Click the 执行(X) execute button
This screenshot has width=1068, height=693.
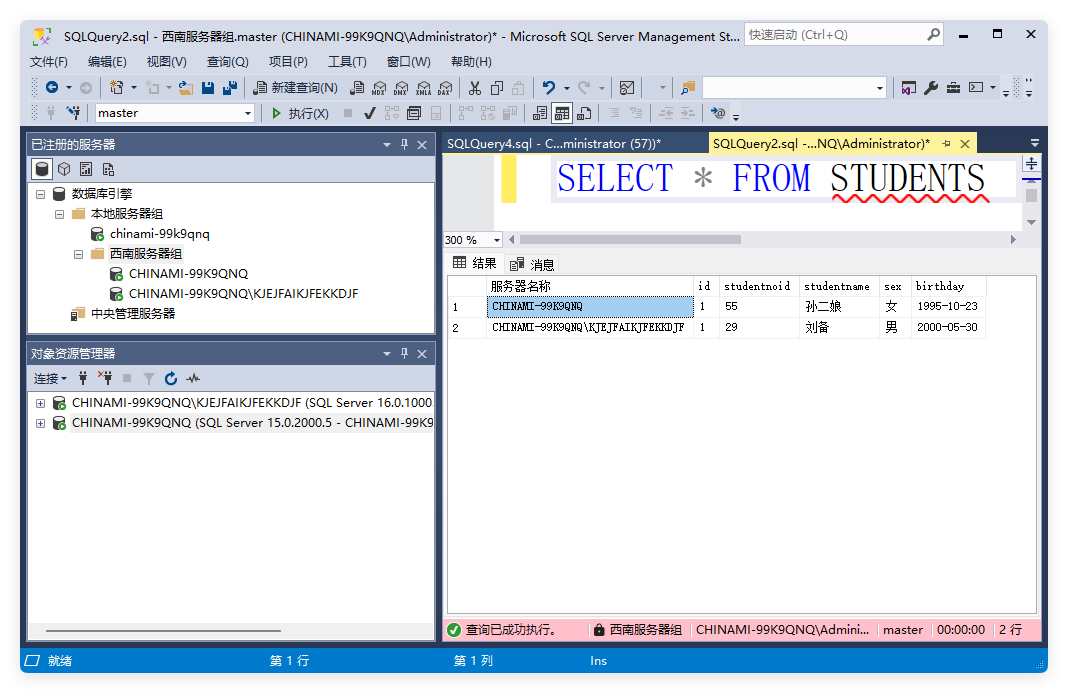[x=300, y=113]
